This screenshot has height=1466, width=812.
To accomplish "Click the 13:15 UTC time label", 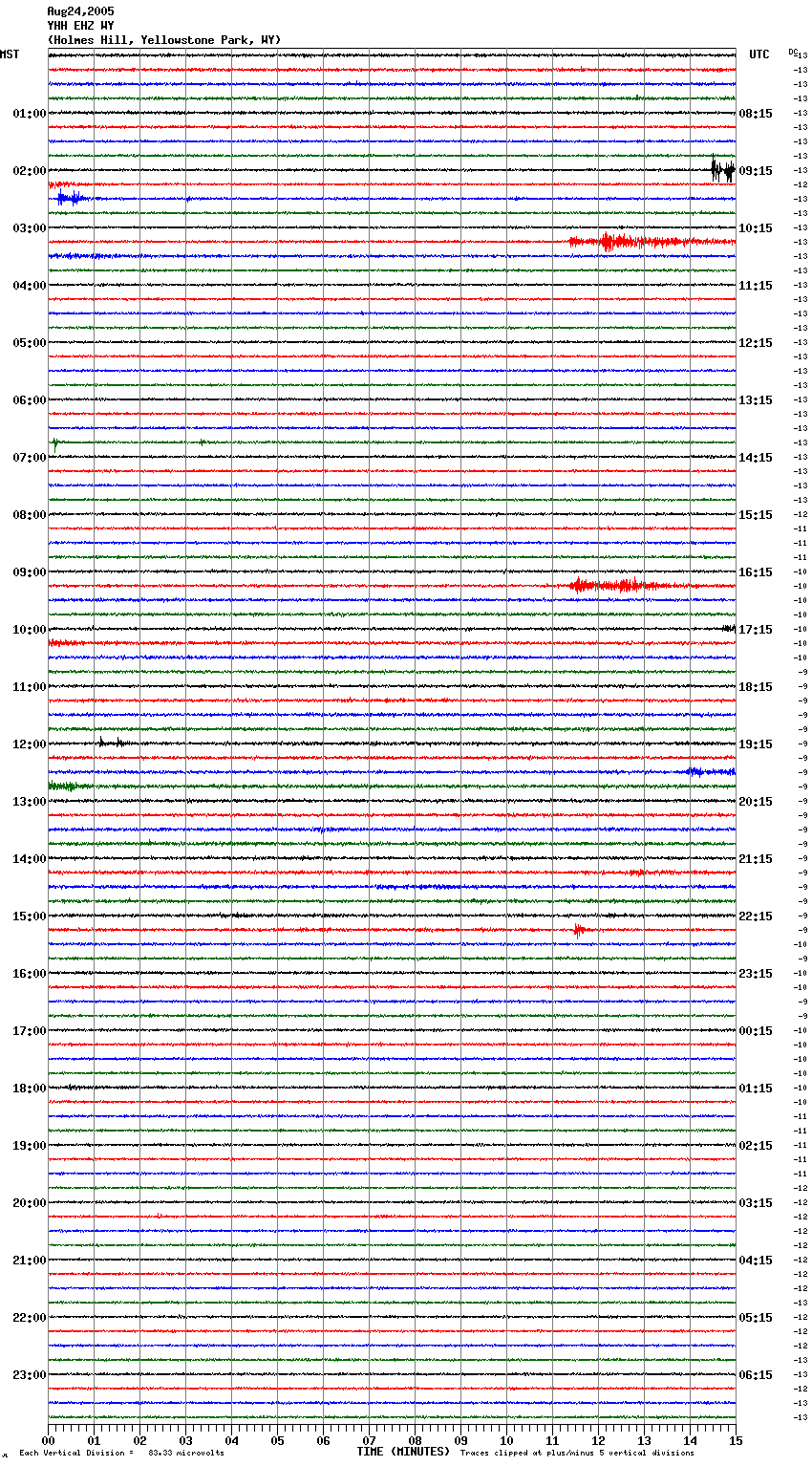I will coord(756,400).
